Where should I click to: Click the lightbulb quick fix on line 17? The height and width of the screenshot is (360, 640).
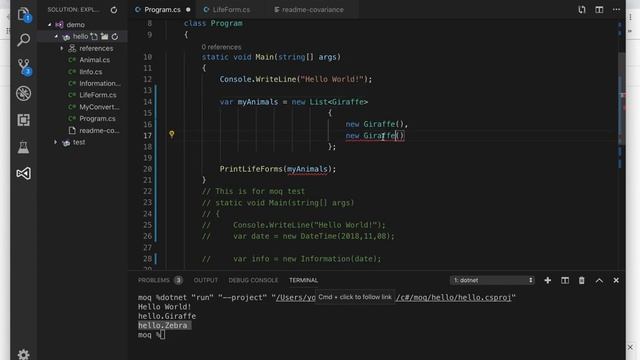pyautogui.click(x=171, y=134)
